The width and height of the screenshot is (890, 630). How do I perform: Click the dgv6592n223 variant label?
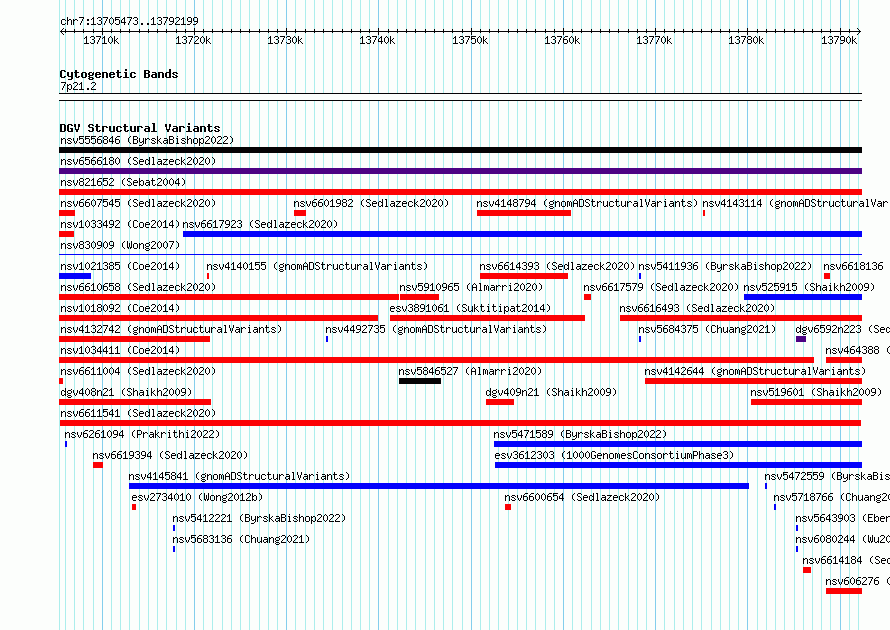pos(842,329)
